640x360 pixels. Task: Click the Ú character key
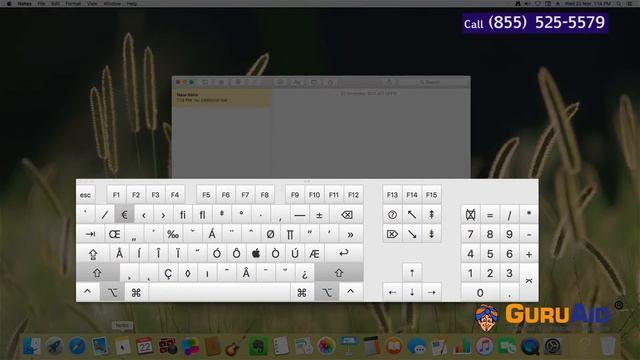pyautogui.click(x=295, y=253)
